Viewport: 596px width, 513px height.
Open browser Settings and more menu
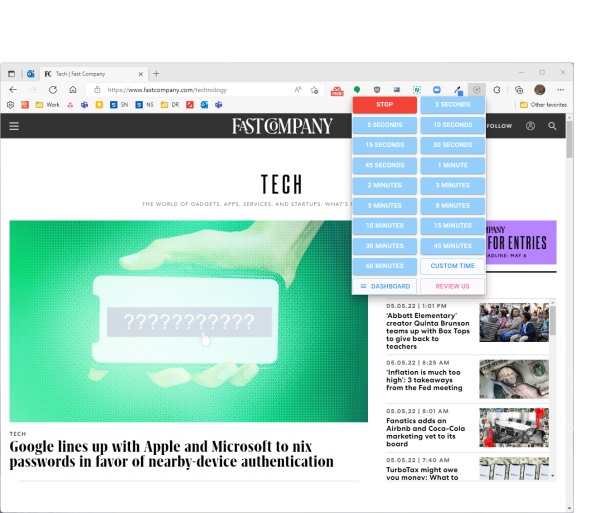561,90
